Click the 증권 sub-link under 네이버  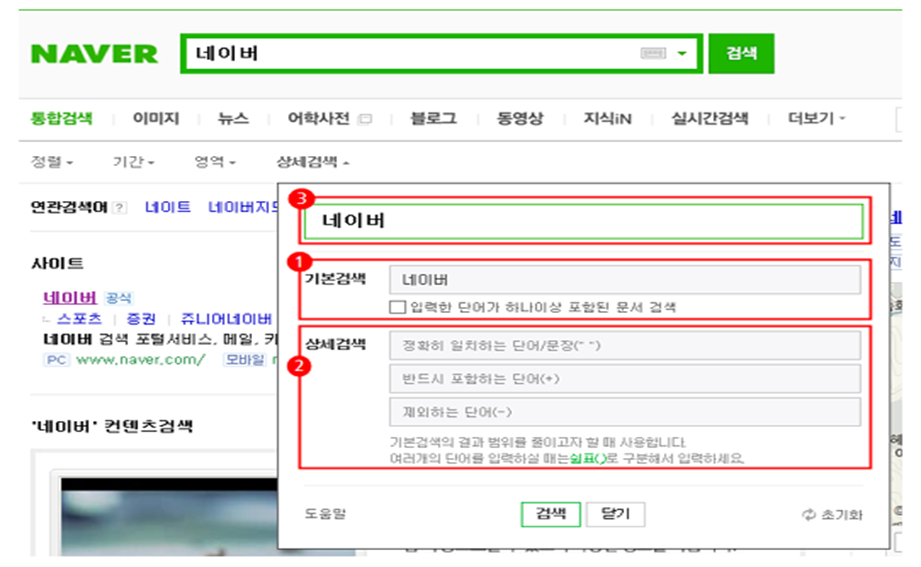click(141, 319)
